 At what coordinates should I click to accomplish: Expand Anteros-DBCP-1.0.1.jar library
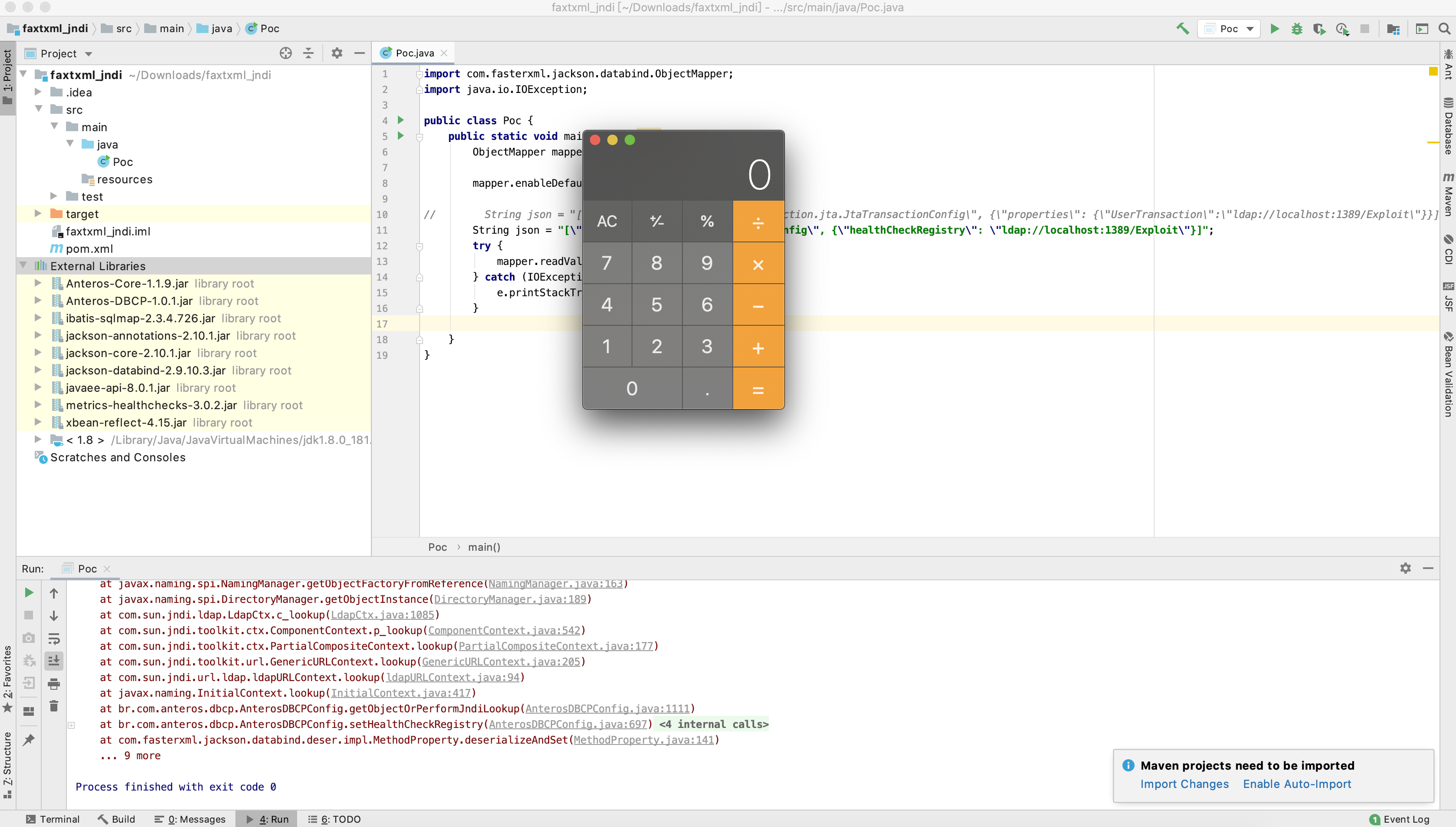[38, 301]
